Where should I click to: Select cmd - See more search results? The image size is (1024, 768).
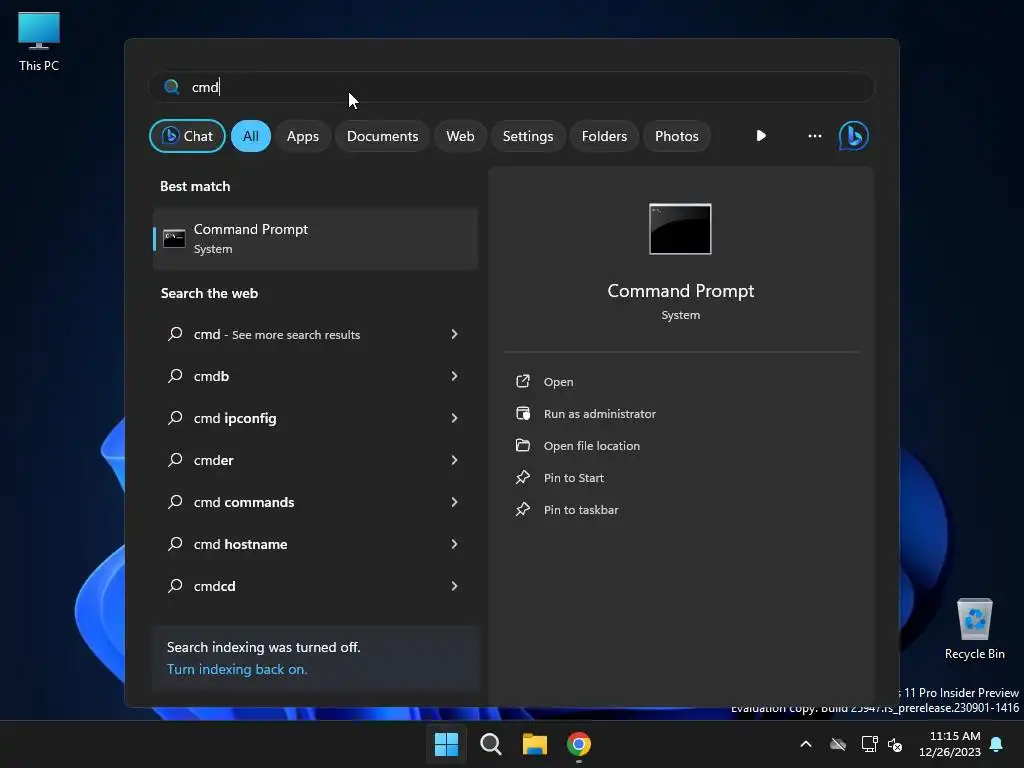pyautogui.click(x=315, y=334)
